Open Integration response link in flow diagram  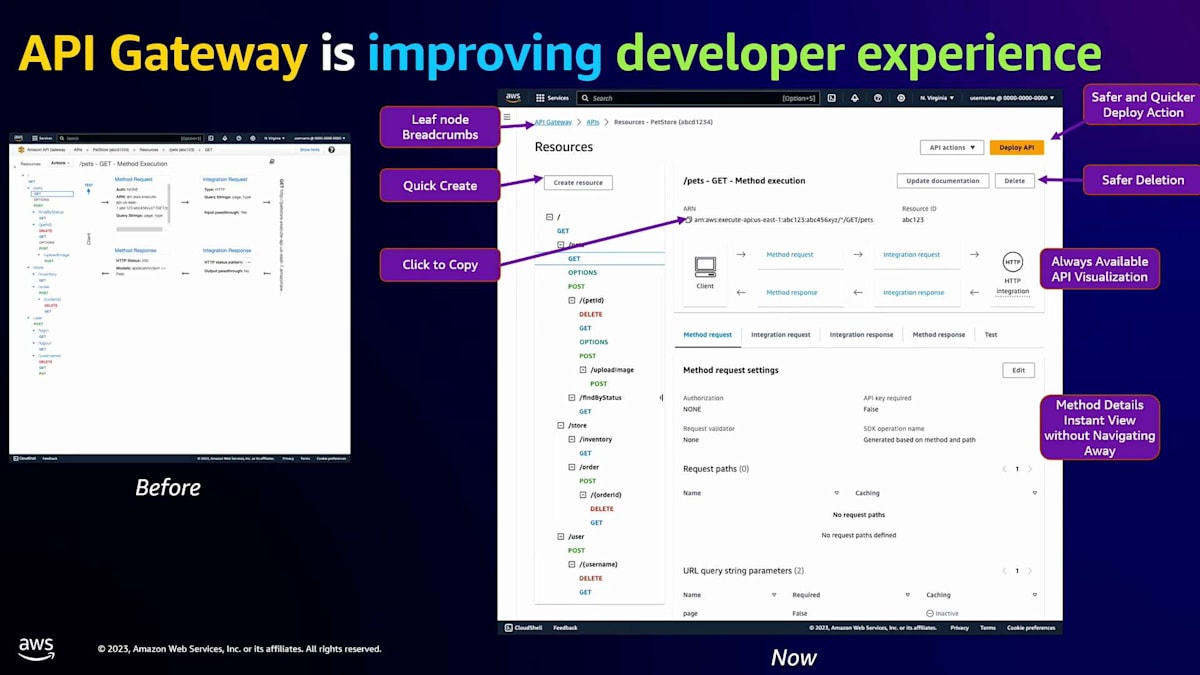(x=914, y=293)
